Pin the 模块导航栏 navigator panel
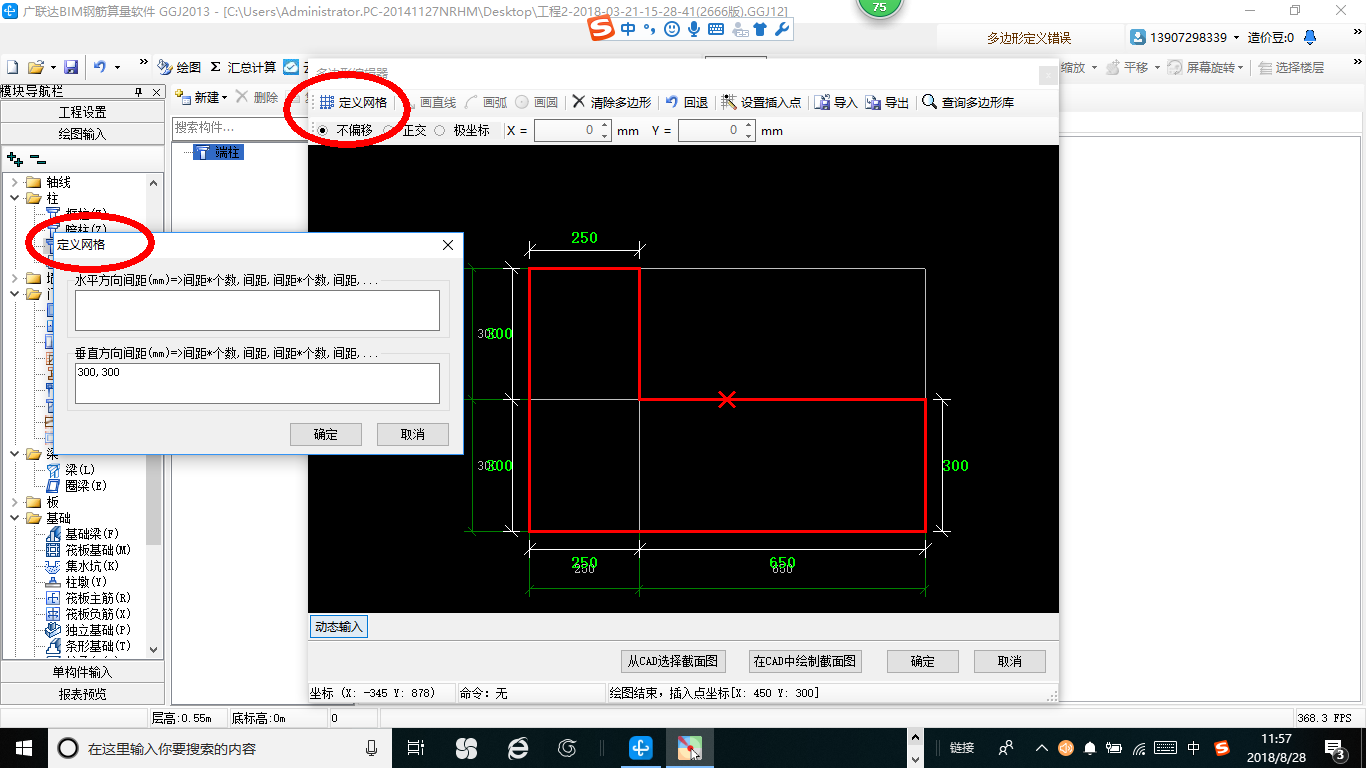This screenshot has height=768, width=1366. (139, 92)
